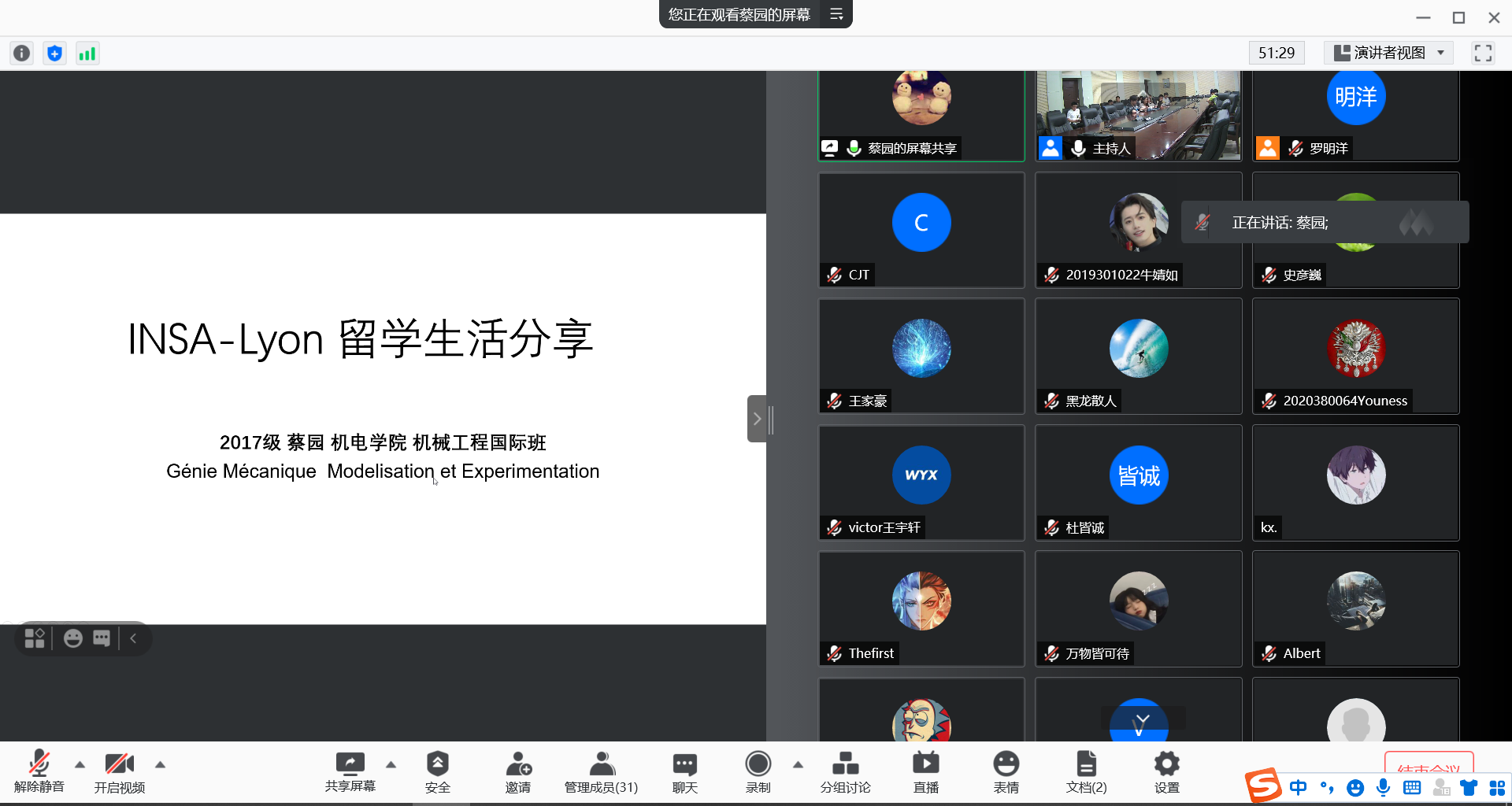Expand share options arrow next to 共享屏幕

click(391, 764)
